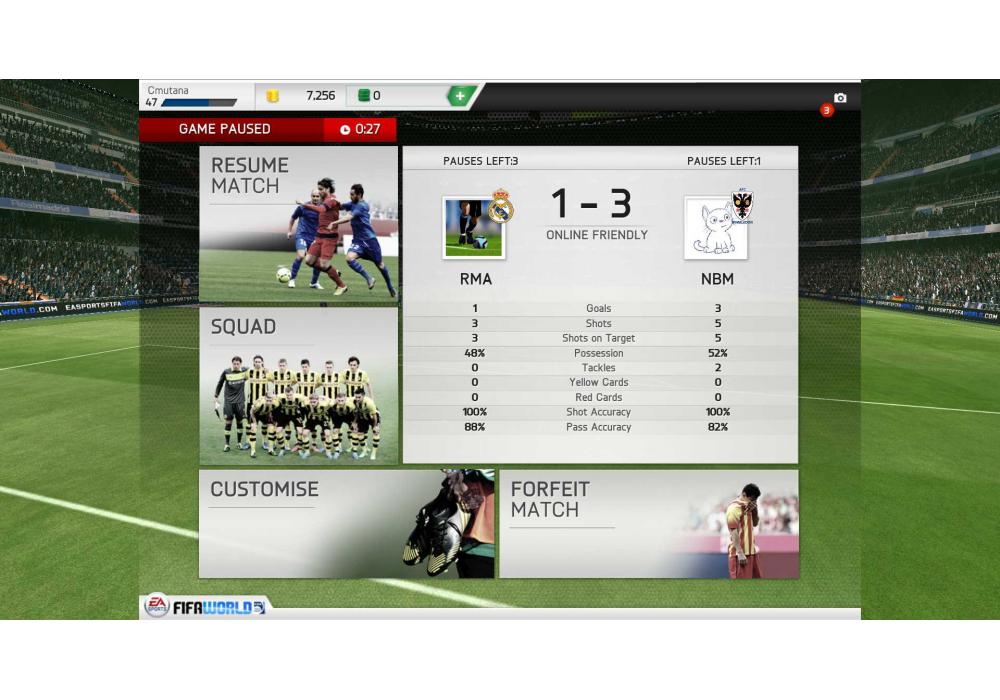The image size is (1000, 700).
Task: Click the 88% pass accuracy value
Action: 474,427
